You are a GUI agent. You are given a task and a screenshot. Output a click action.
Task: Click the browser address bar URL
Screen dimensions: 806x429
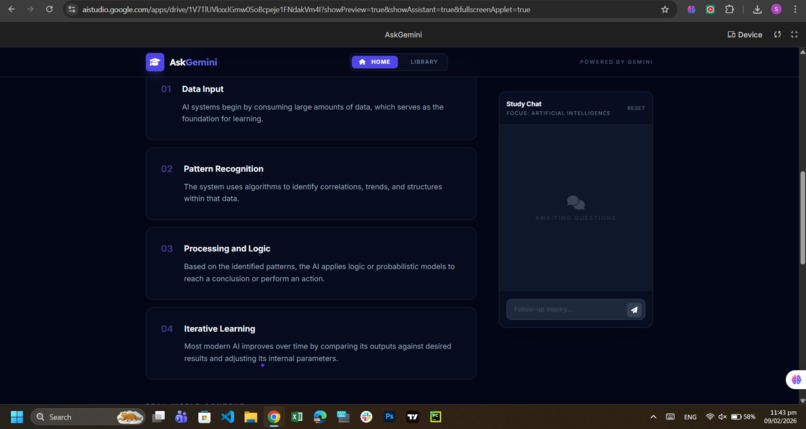pos(306,9)
